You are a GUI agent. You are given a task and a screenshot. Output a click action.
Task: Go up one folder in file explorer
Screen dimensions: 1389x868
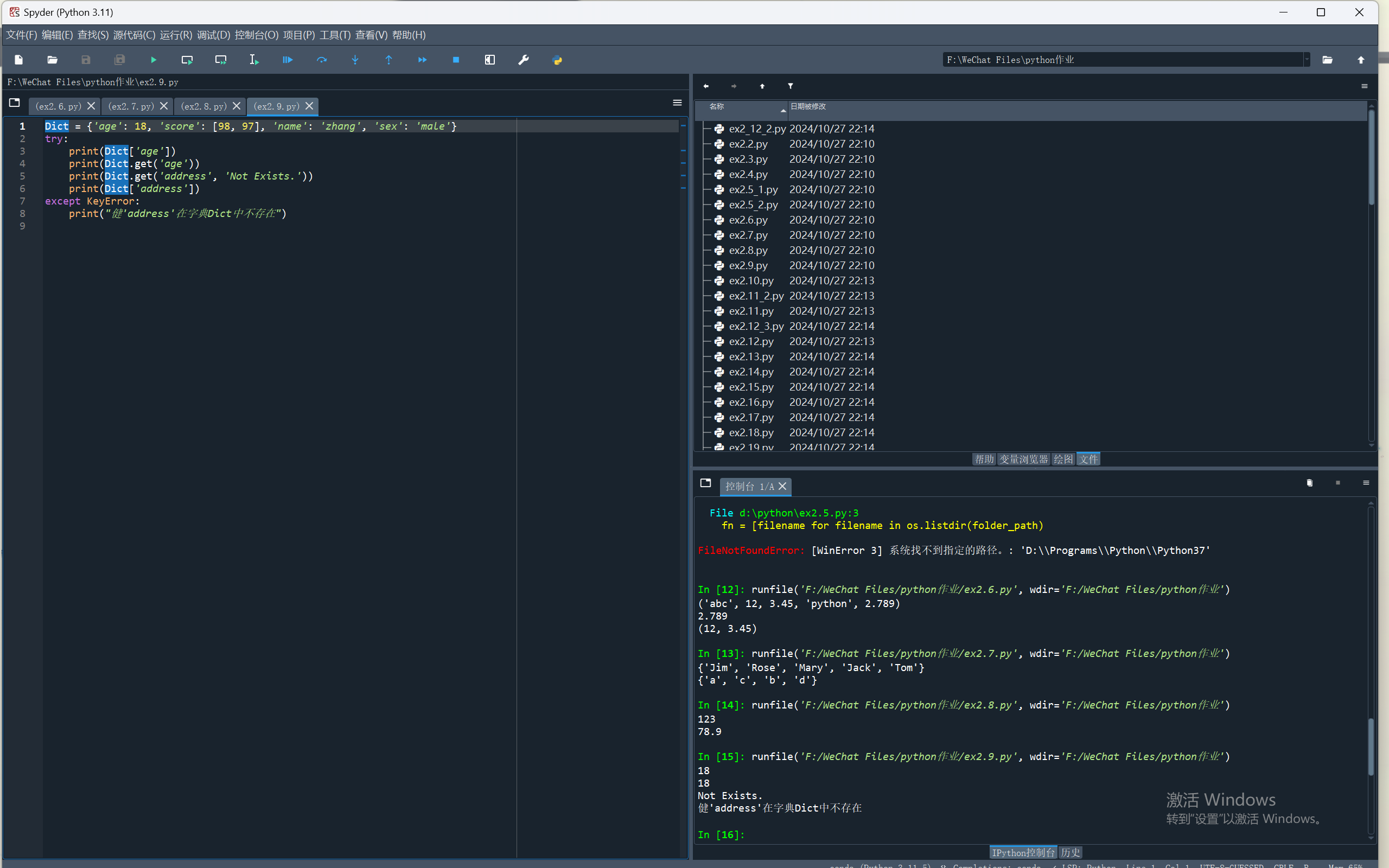(762, 86)
